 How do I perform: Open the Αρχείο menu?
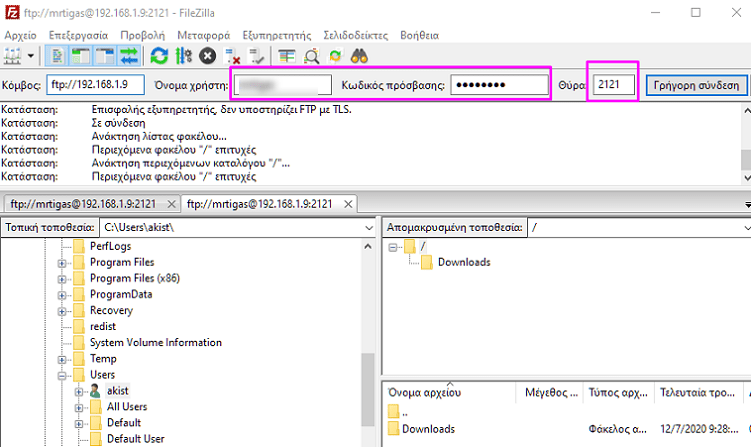click(x=21, y=35)
